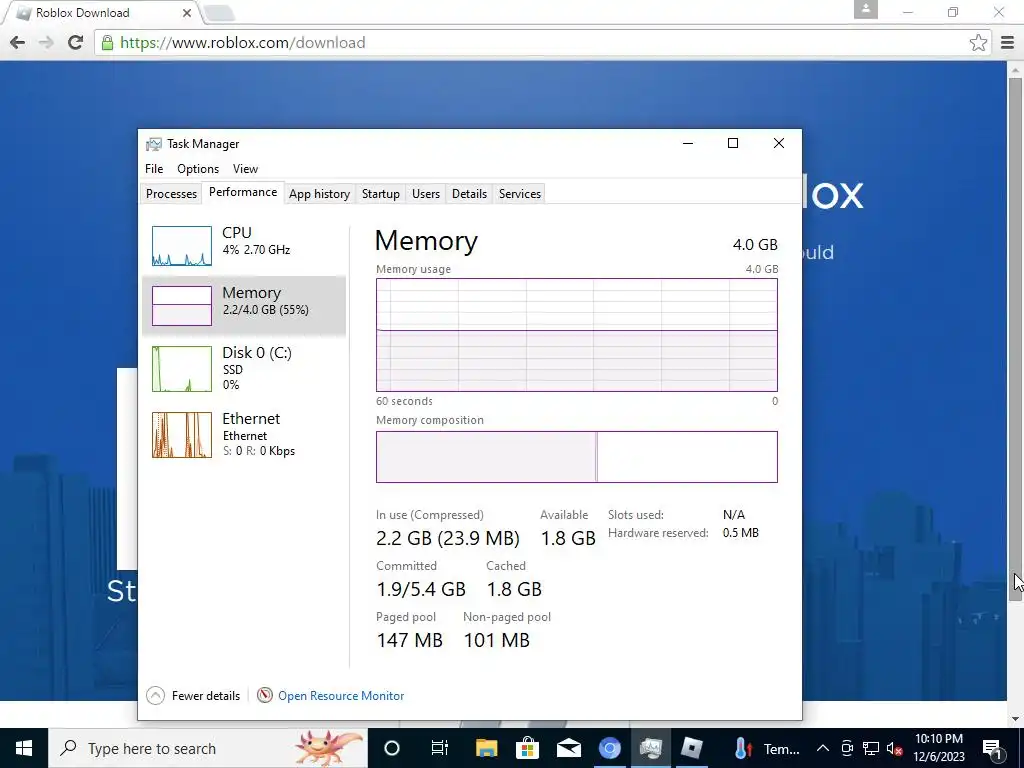Open the Task Manager File menu
Image resolution: width=1024 pixels, height=768 pixels.
pyautogui.click(x=154, y=168)
